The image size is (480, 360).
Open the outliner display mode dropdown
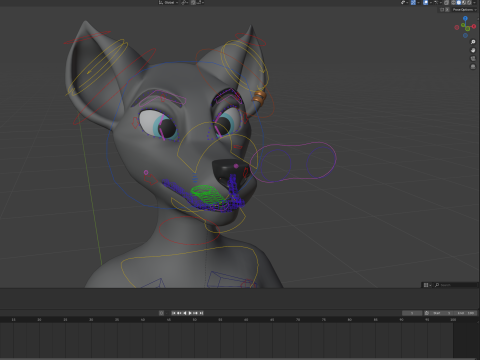[427, 285]
